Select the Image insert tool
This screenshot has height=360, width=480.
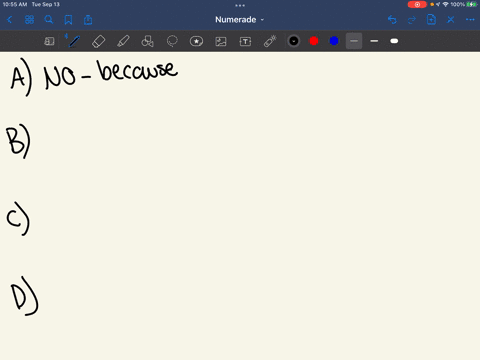tap(221, 41)
